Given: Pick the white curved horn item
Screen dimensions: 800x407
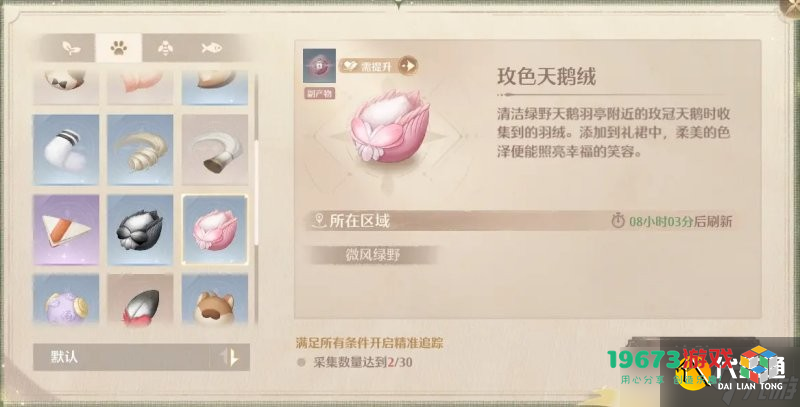Looking at the screenshot, I should click(x=215, y=149).
